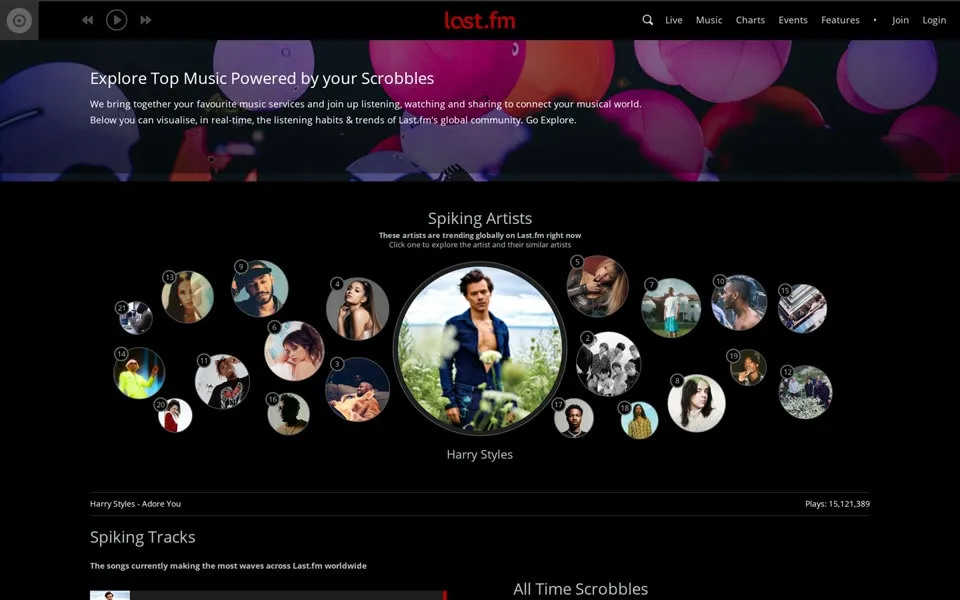Image resolution: width=960 pixels, height=600 pixels.
Task: Skip forward with the next track button
Action: (x=146, y=20)
